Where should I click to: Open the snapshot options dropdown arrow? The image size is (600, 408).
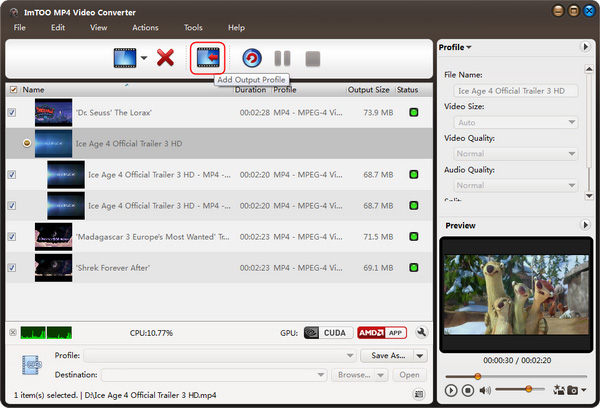pos(584,390)
